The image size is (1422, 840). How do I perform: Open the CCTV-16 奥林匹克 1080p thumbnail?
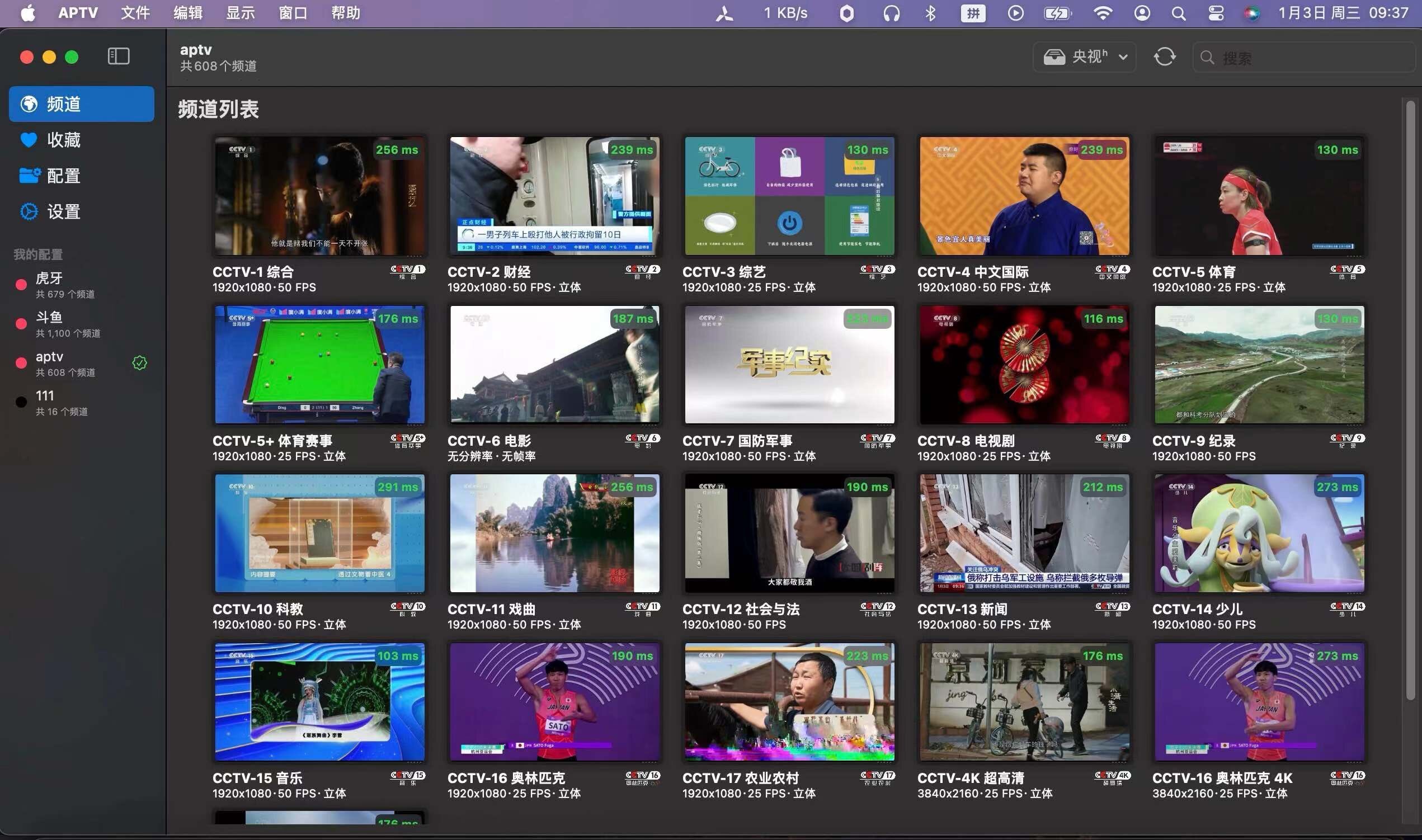click(554, 702)
